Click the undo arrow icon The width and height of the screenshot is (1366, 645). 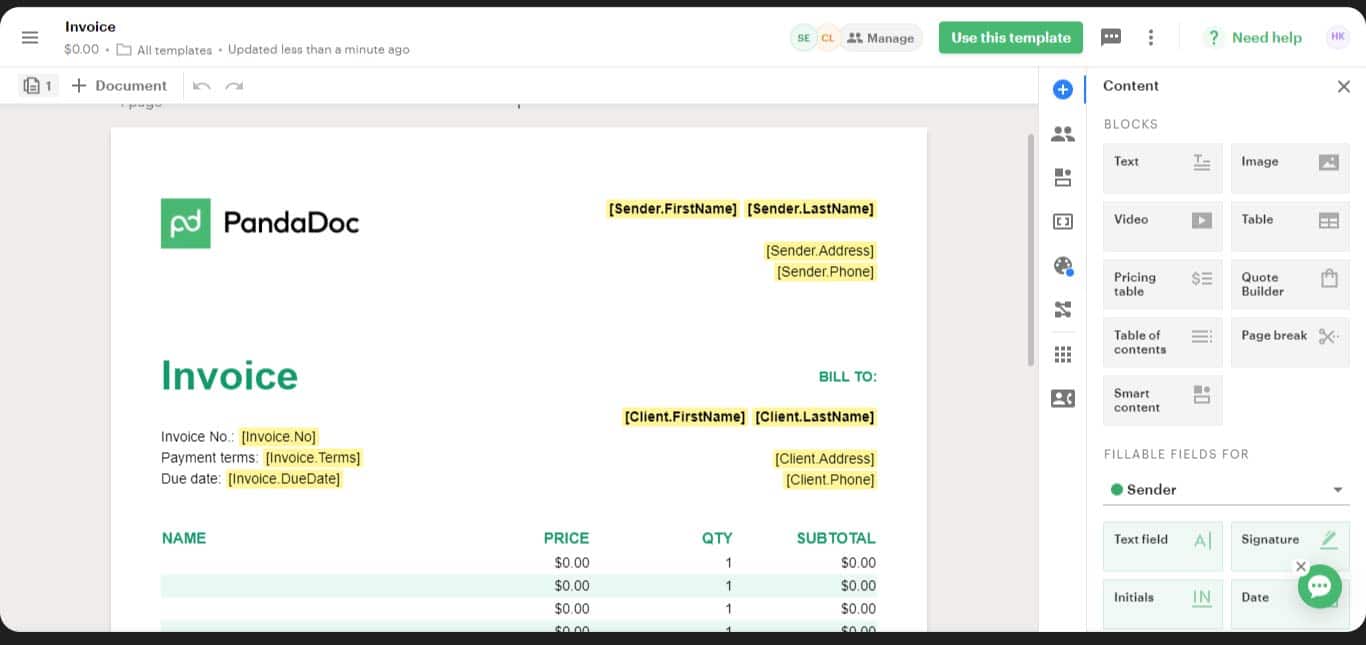(x=202, y=86)
